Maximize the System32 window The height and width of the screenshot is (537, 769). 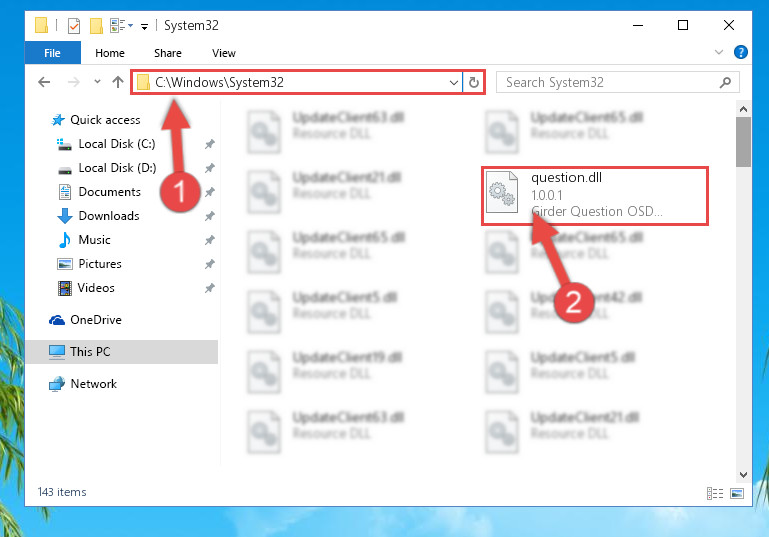click(683, 26)
